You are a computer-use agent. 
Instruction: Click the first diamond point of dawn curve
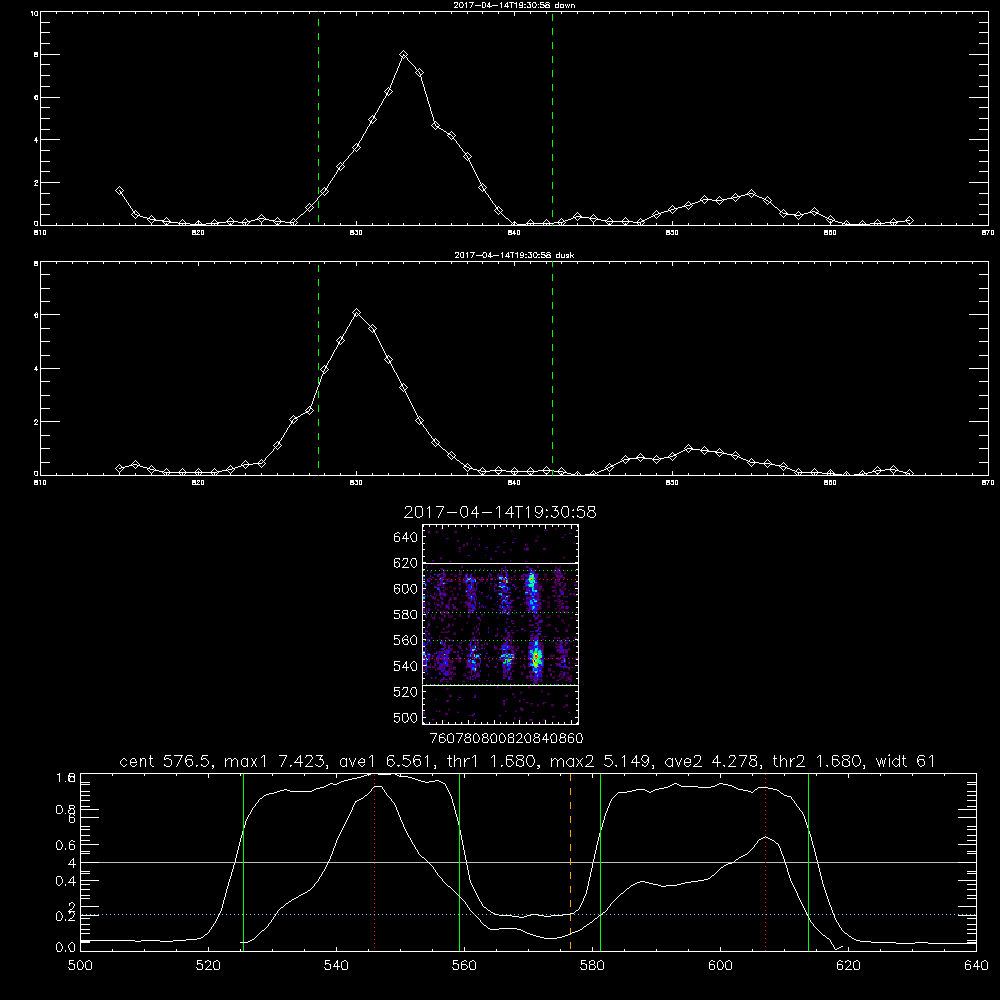[x=119, y=190]
